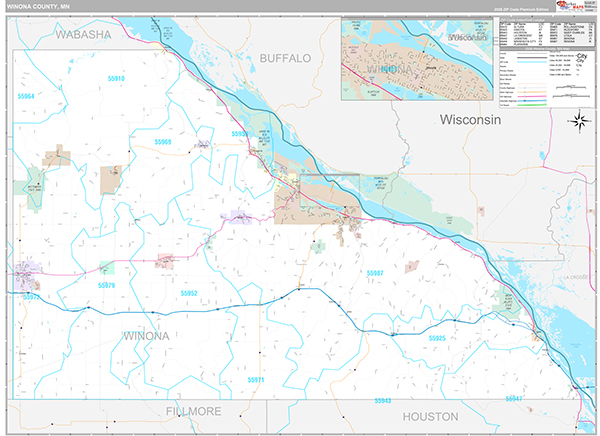
Task: Select the HOUSTON county label
Action: [x=430, y=416]
